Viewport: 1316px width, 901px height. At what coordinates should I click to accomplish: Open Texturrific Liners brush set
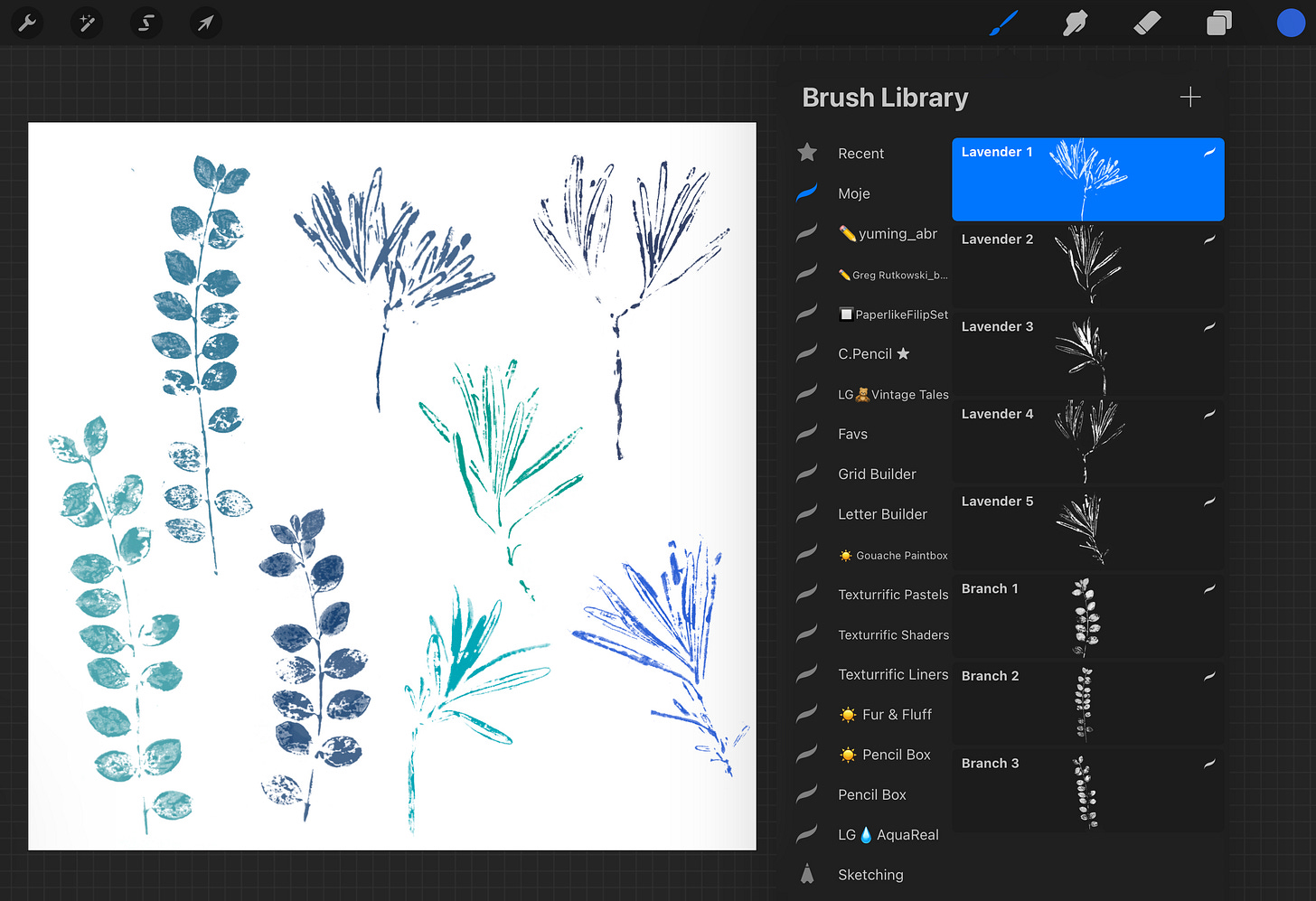(x=893, y=674)
